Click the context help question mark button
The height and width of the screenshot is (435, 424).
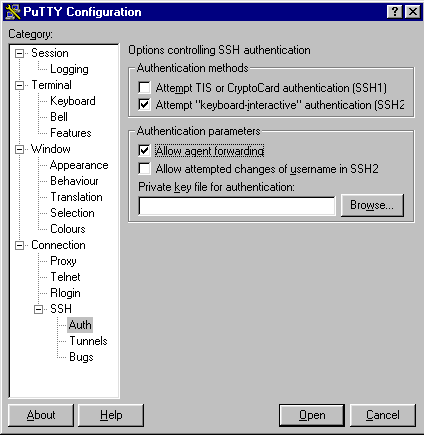[395, 12]
